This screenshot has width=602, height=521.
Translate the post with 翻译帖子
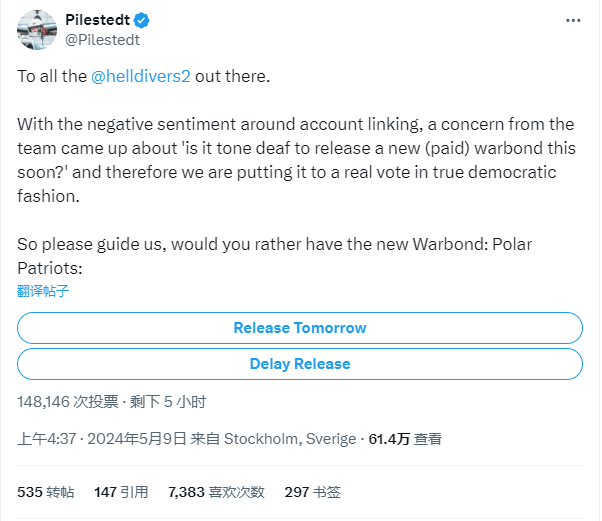tap(43, 291)
